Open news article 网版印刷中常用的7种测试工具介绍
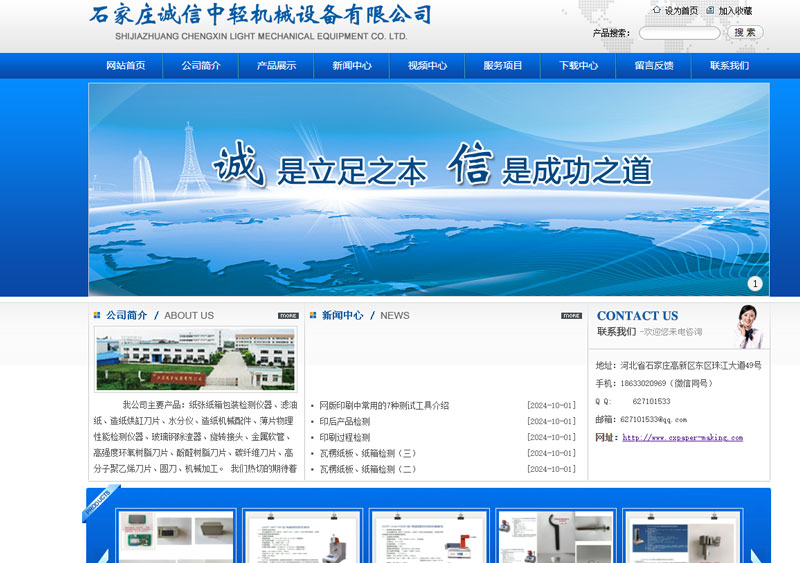This screenshot has height=563, width=800. [384, 406]
